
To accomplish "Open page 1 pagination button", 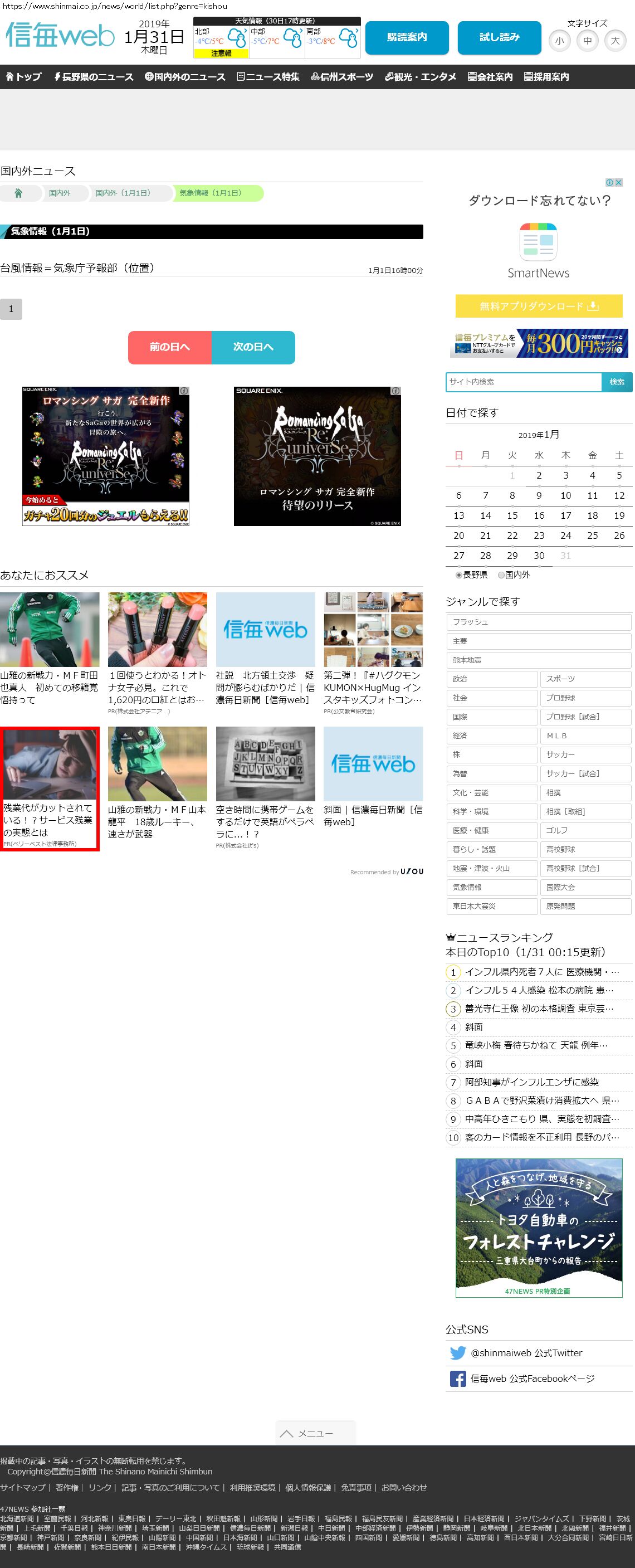I will click(x=11, y=309).
